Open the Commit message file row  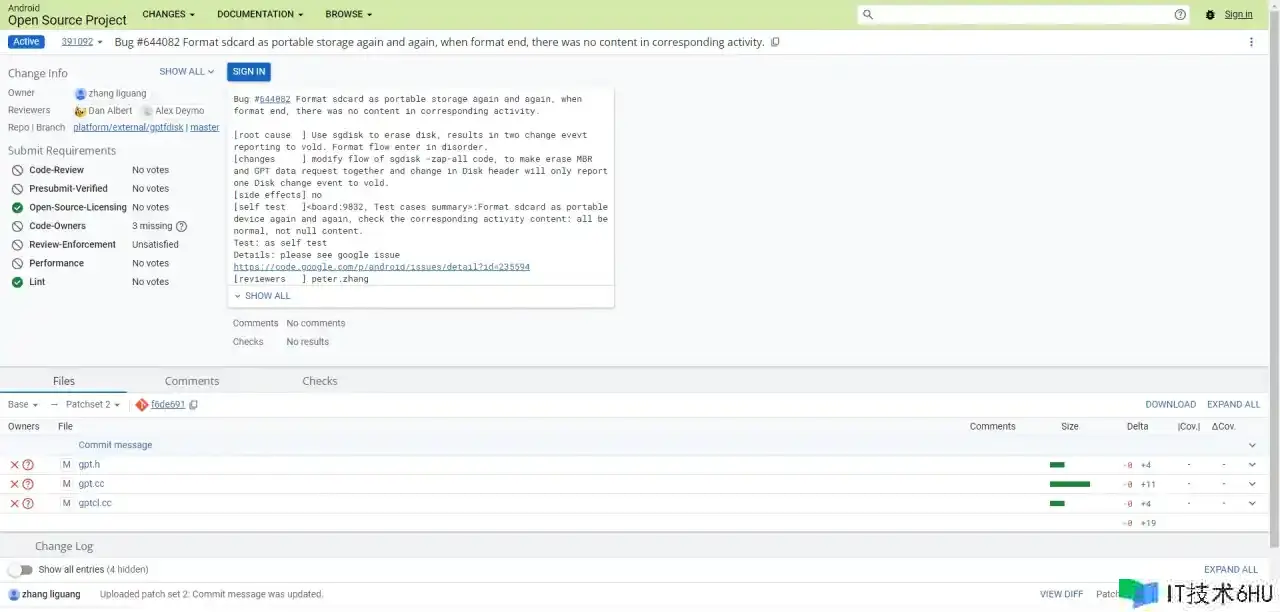point(115,445)
